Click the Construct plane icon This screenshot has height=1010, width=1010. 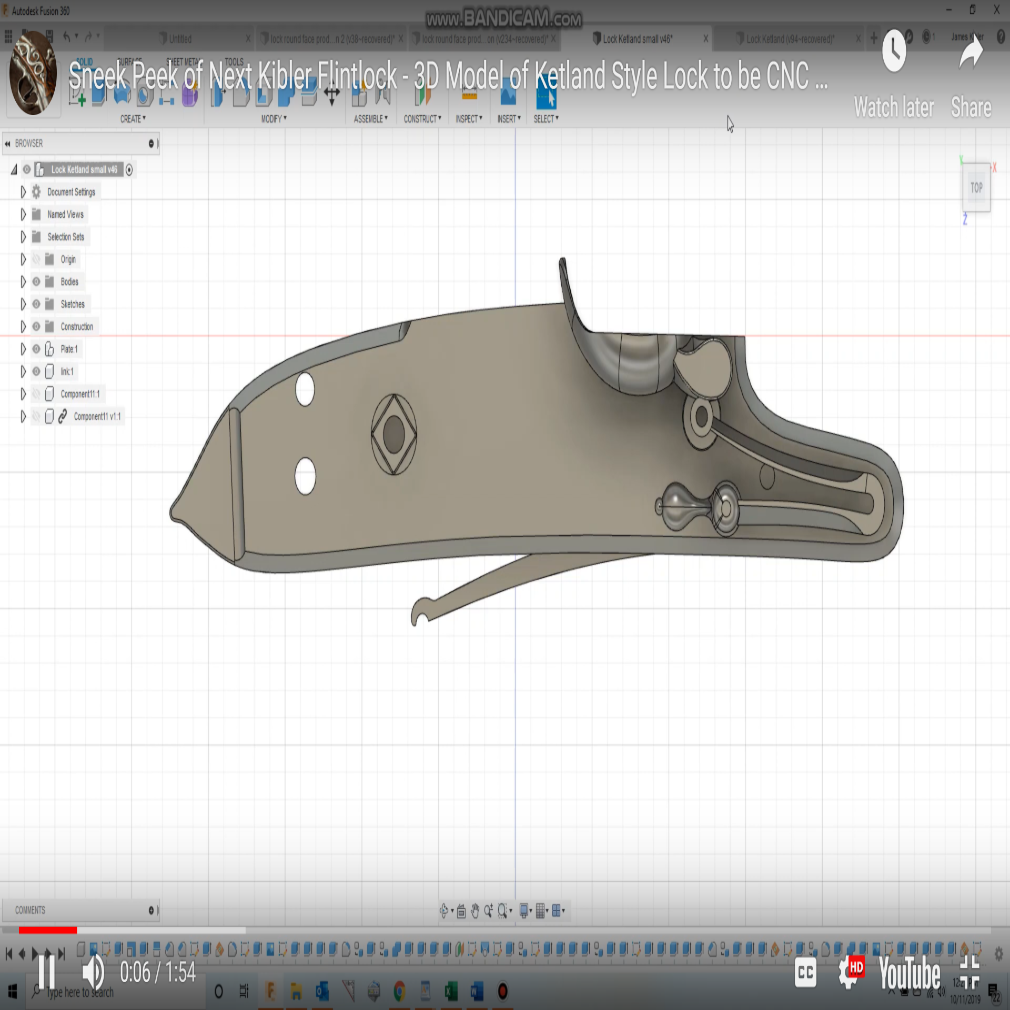pos(423,95)
